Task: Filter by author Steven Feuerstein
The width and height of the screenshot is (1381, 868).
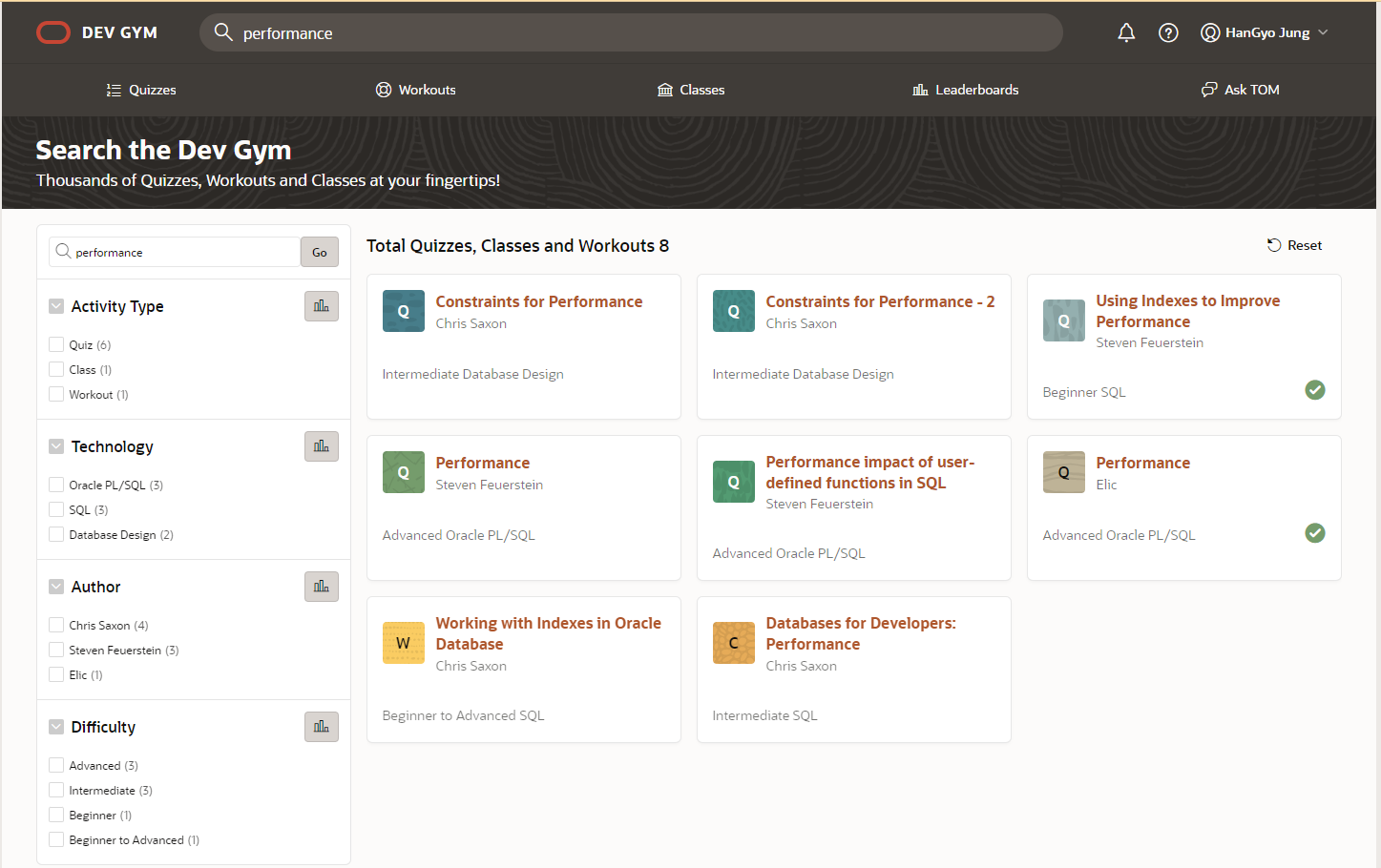Action: coord(56,650)
